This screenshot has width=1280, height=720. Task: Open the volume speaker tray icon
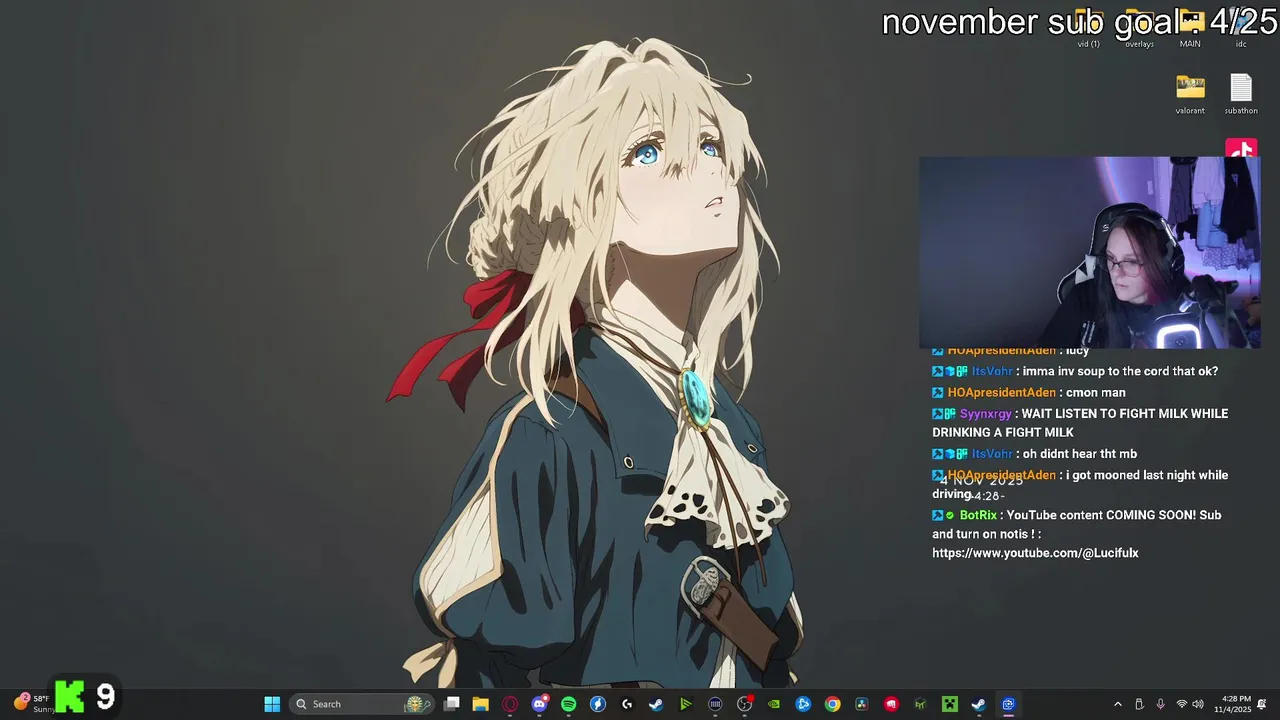[1198, 704]
